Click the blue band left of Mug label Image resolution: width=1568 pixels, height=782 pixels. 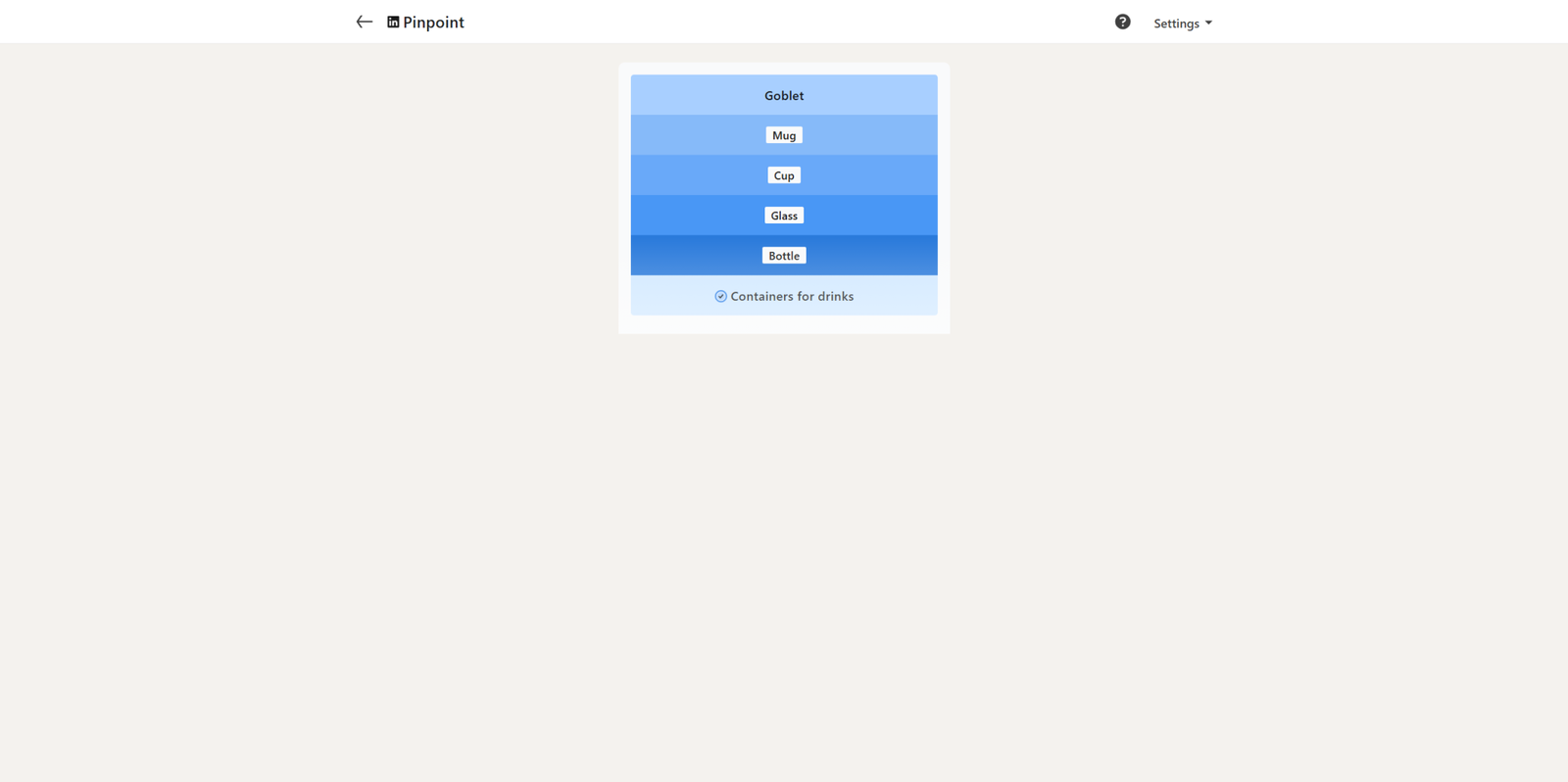click(696, 135)
